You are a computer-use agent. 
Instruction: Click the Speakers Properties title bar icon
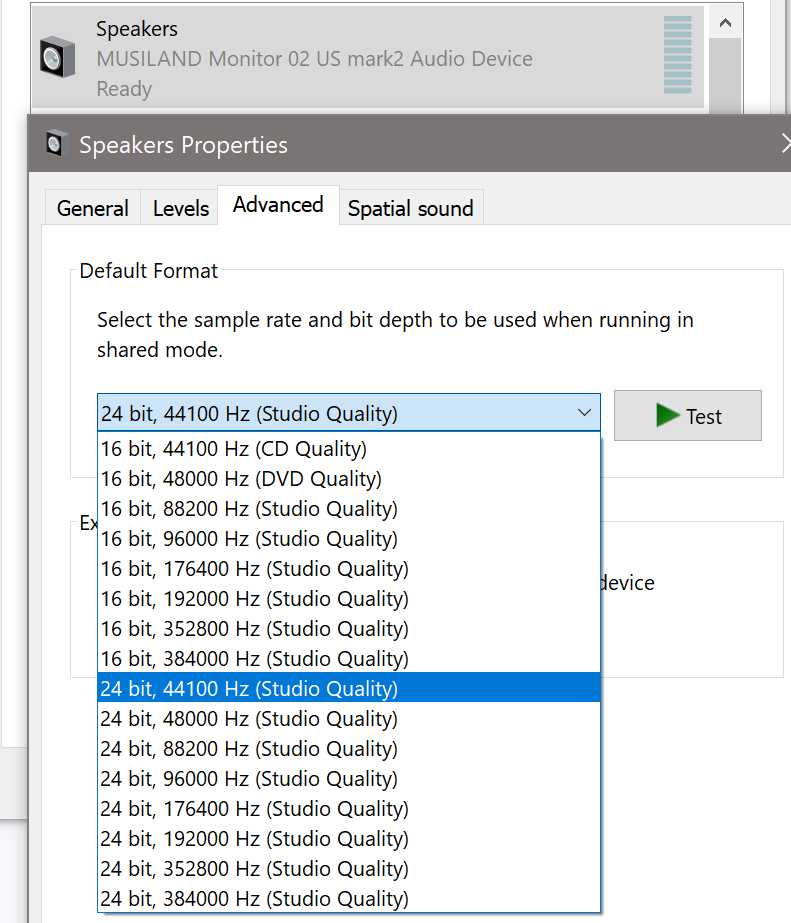57,145
